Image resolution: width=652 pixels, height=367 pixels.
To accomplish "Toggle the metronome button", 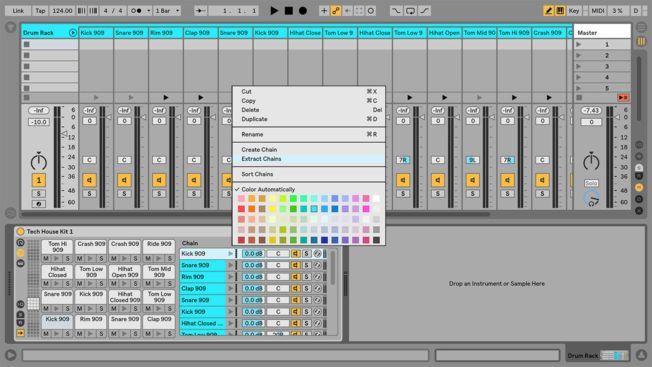I will [x=136, y=10].
